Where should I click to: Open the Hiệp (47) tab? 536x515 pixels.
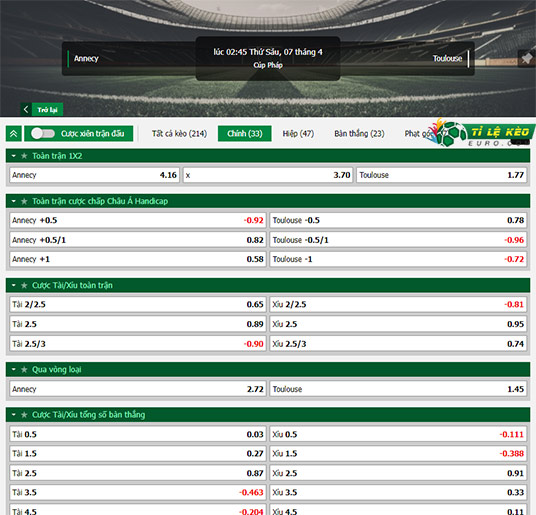[298, 134]
